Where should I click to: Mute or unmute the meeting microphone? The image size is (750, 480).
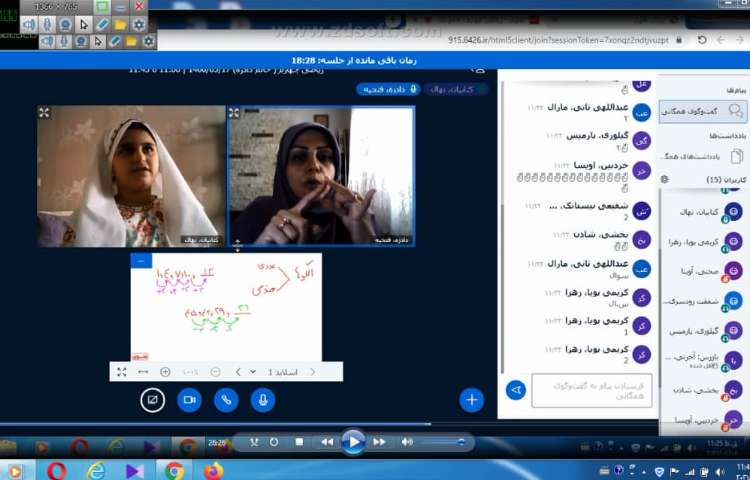tap(263, 400)
